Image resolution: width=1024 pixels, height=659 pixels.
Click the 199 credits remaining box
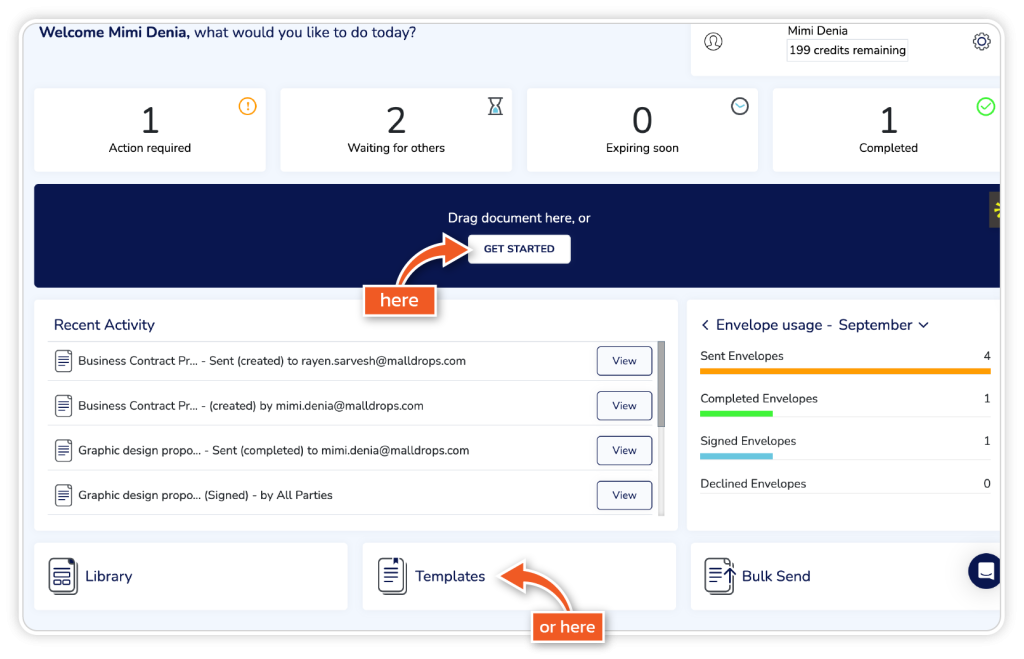(x=847, y=50)
